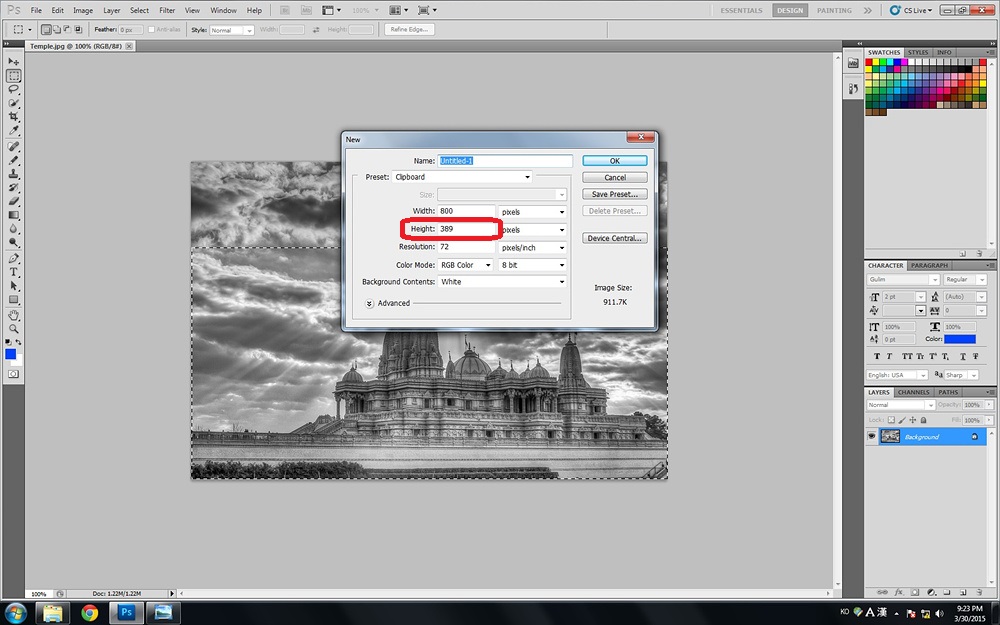Screen dimensions: 1000x625
Task: Select the Move tool
Action: pyautogui.click(x=14, y=62)
